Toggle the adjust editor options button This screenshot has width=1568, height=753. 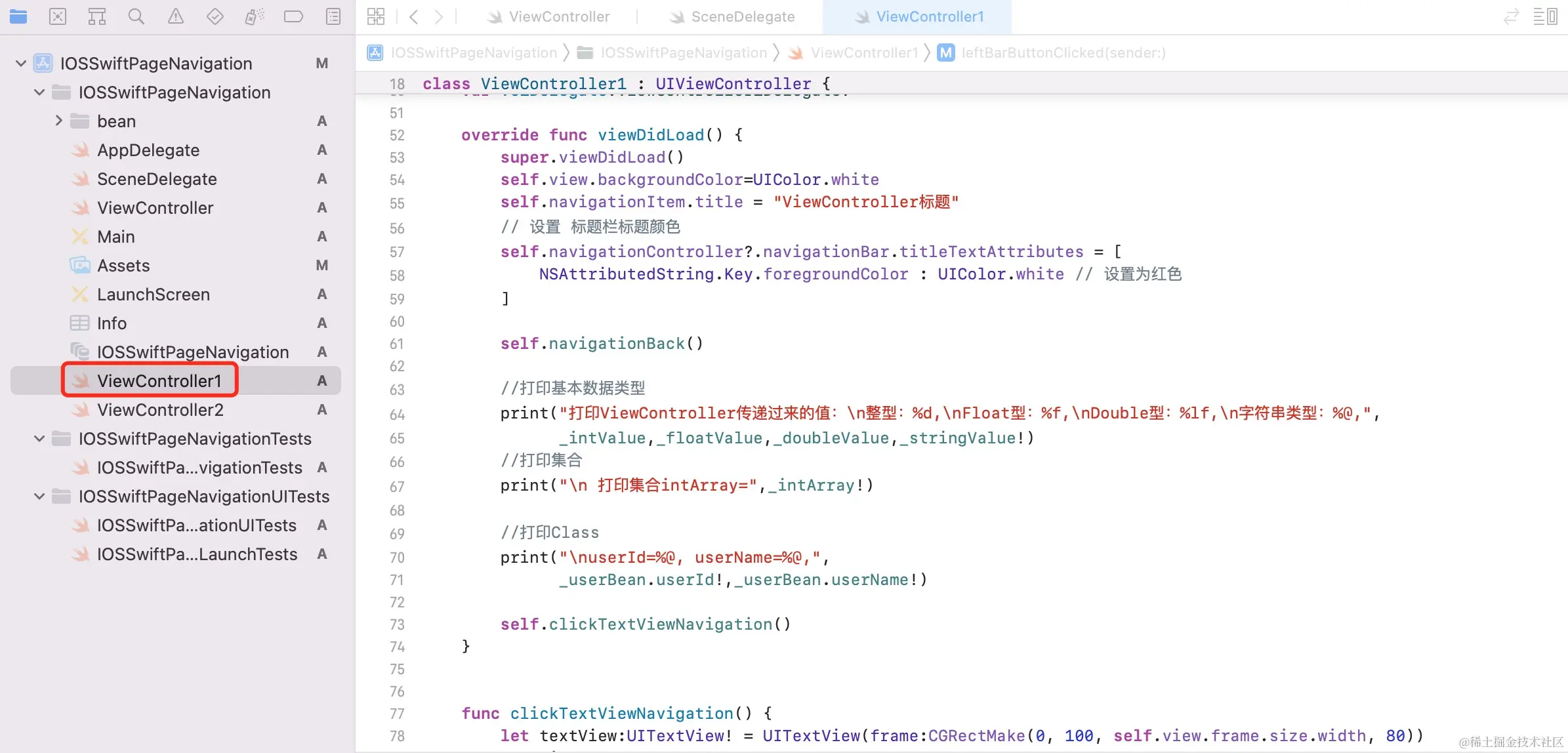point(1545,16)
